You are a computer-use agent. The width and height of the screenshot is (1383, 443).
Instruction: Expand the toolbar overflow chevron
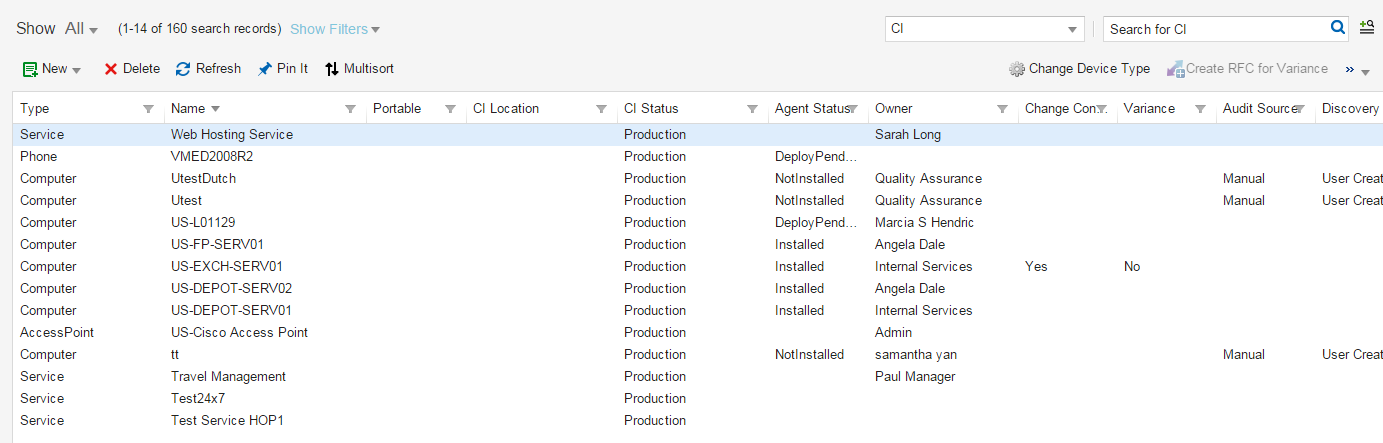click(x=1357, y=70)
